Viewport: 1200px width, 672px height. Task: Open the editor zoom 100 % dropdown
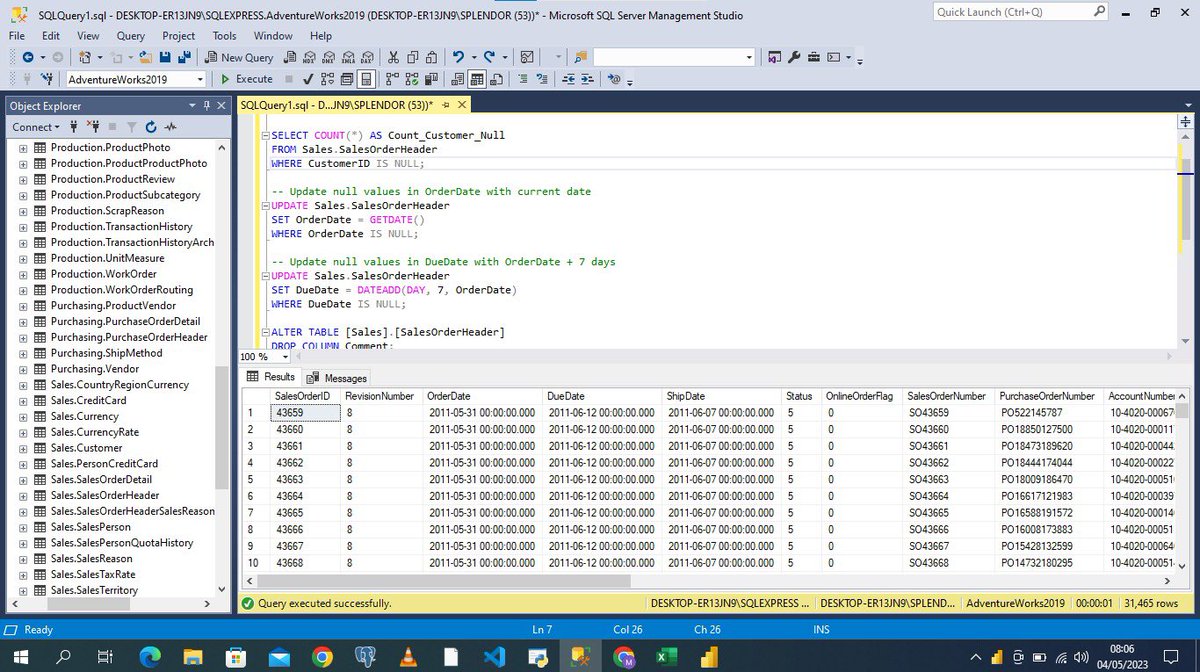tap(286, 357)
